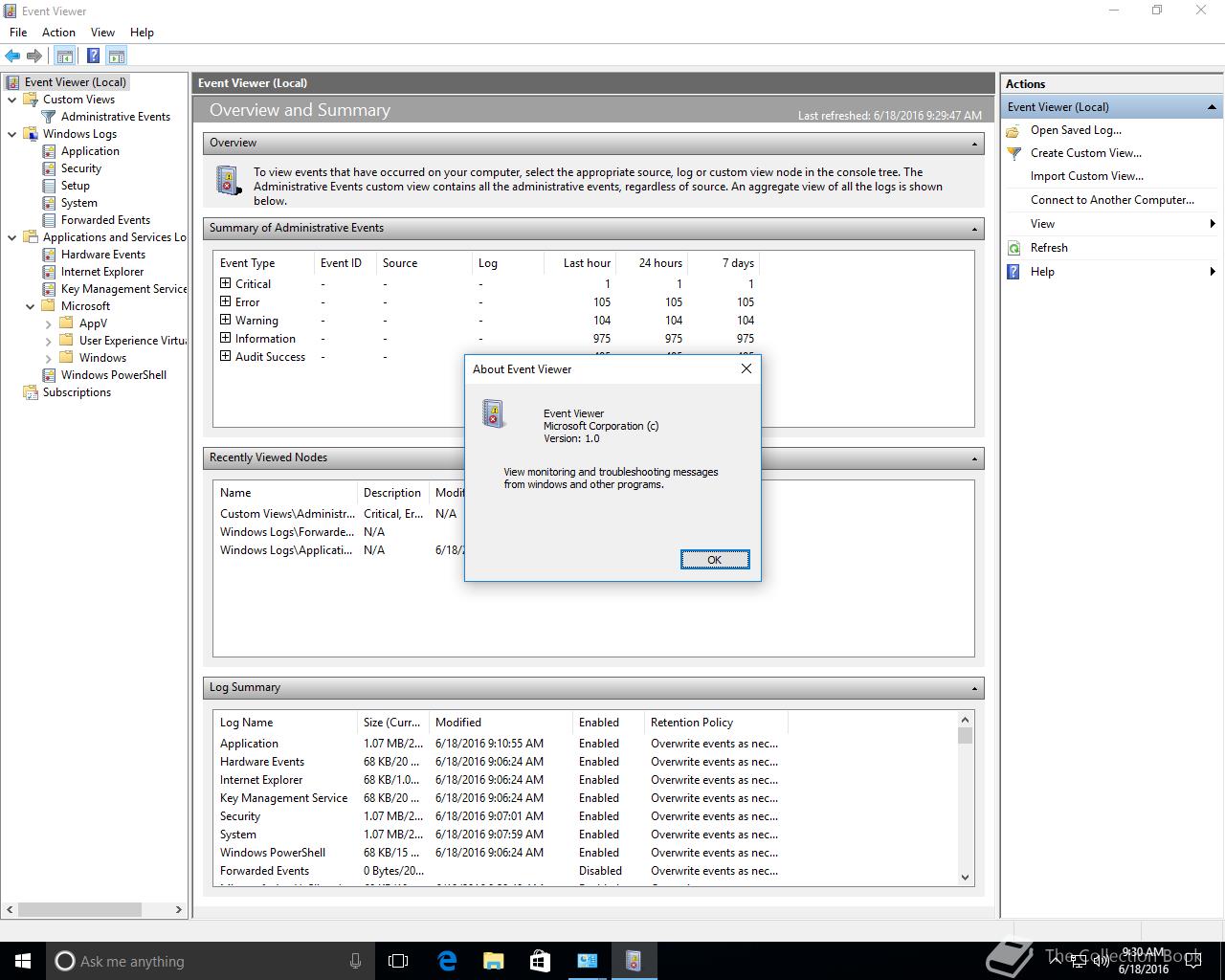Image resolution: width=1225 pixels, height=980 pixels.
Task: Open the Help menu in menu bar
Action: pos(142,32)
